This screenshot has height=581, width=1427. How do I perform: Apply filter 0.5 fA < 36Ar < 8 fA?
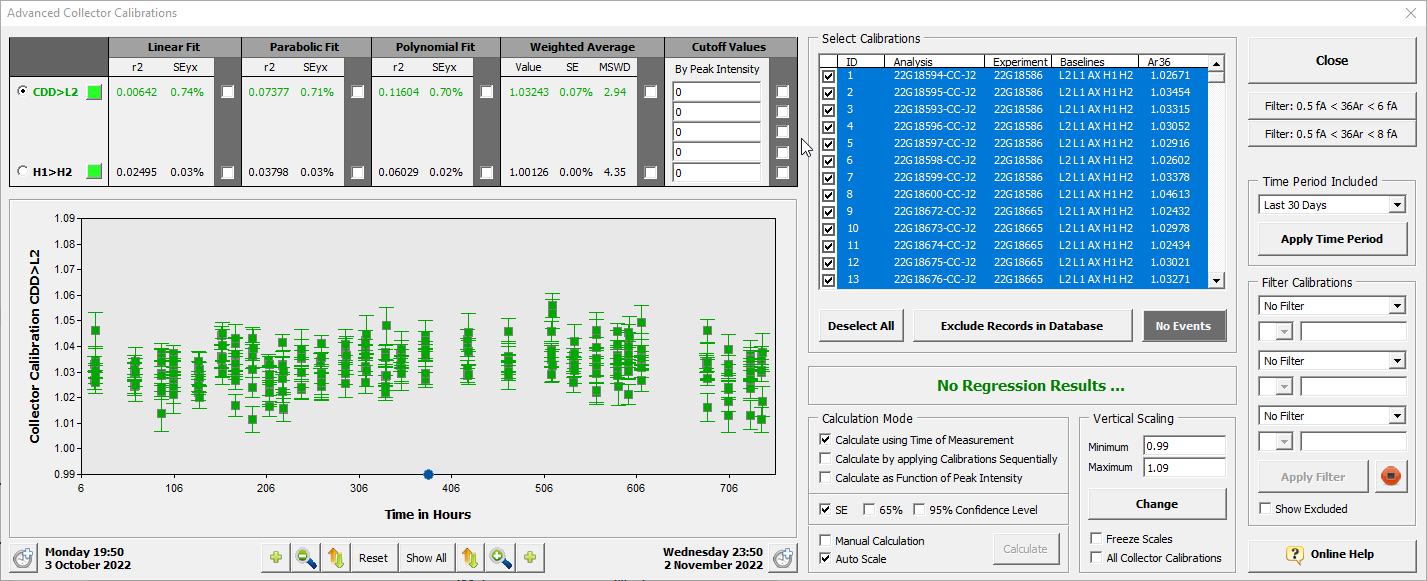(1331, 133)
